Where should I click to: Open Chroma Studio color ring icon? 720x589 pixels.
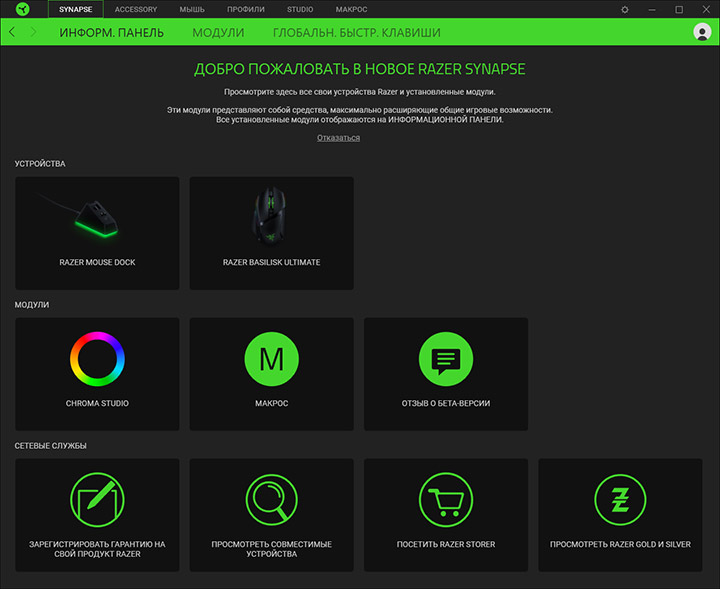[x=97, y=359]
